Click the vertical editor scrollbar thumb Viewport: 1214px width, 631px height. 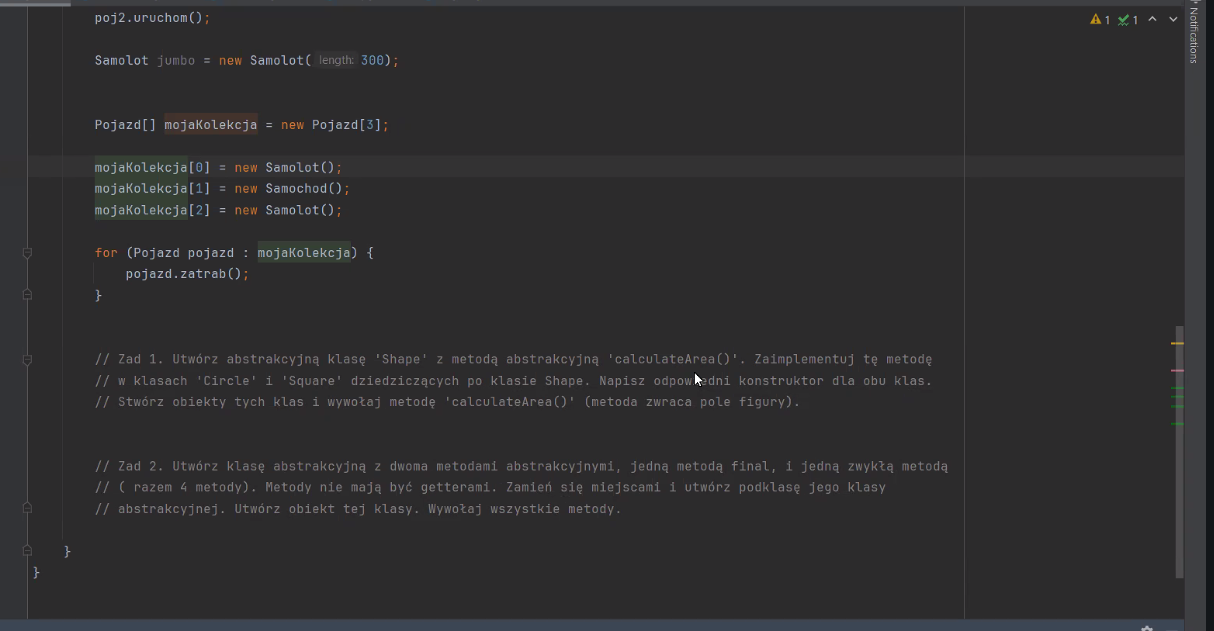tap(1180, 452)
